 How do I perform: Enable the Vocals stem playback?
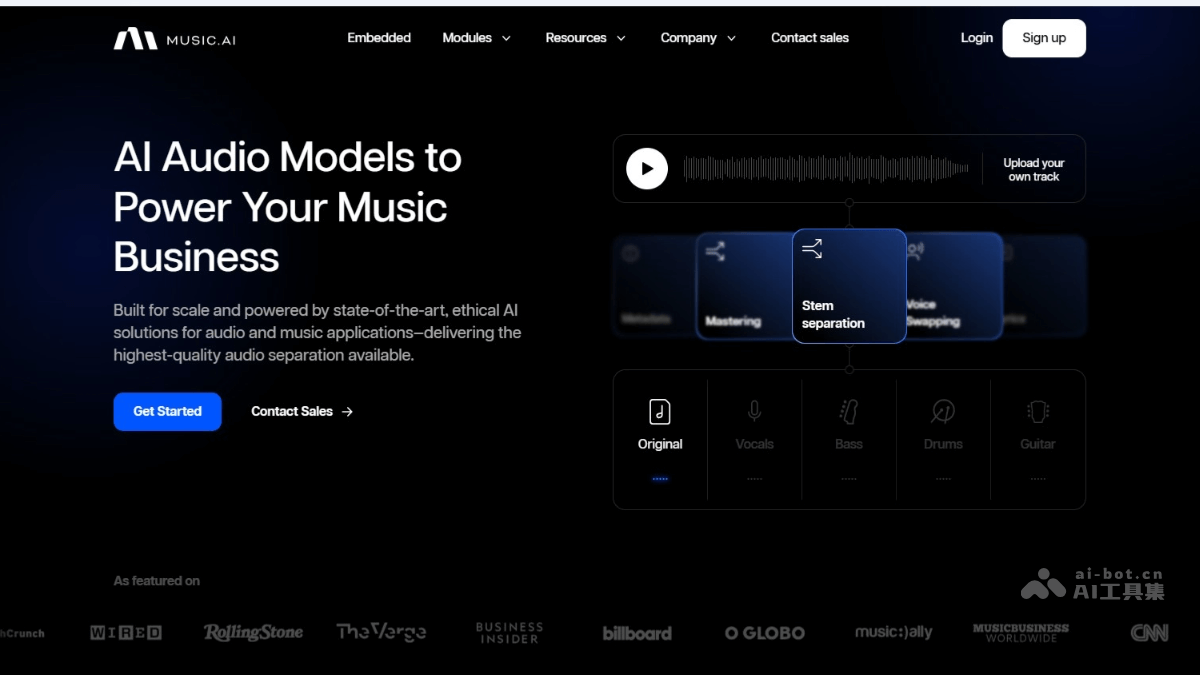[754, 478]
